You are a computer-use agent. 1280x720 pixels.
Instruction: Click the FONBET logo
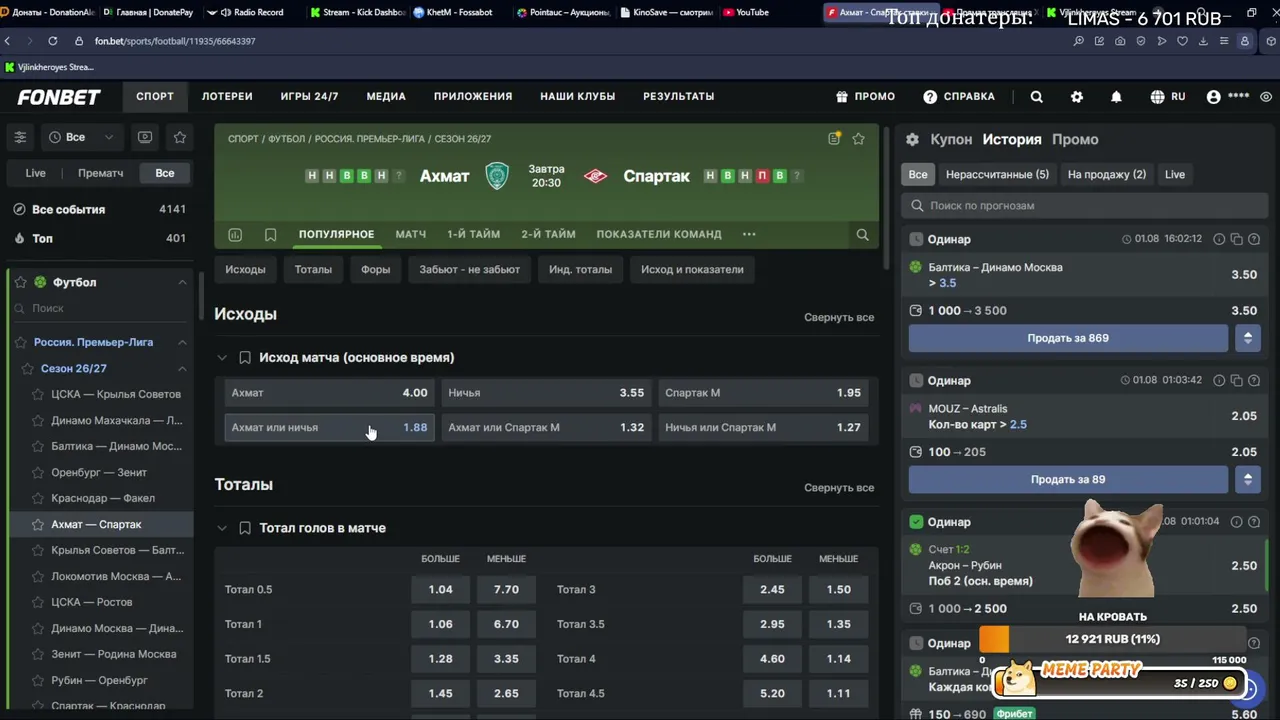[x=59, y=96]
